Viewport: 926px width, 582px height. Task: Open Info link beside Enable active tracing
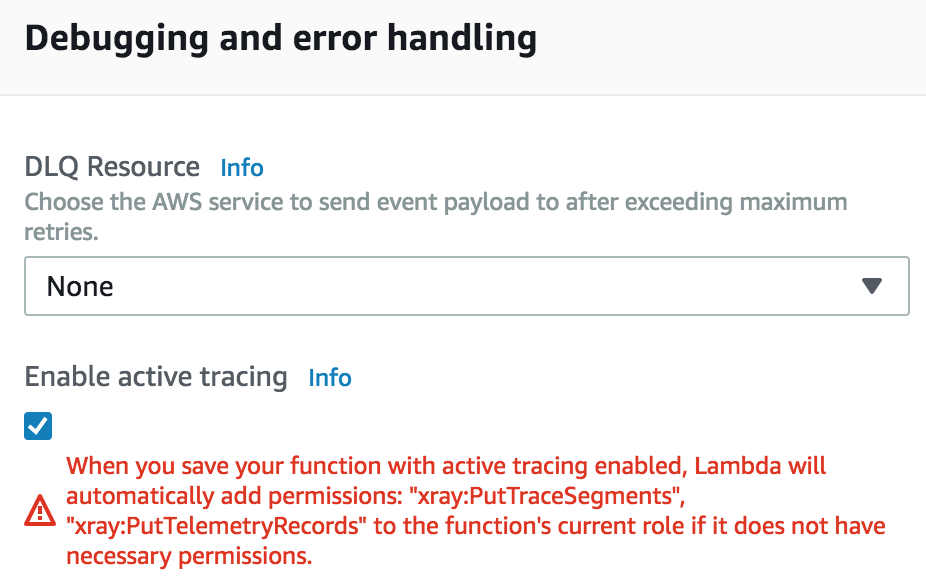(330, 378)
